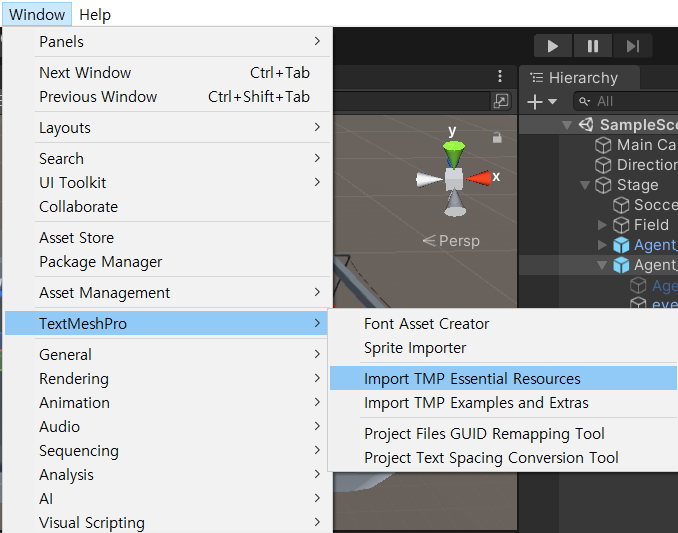Open Font Asset Creator
678x533 pixels.
(x=504, y=324)
